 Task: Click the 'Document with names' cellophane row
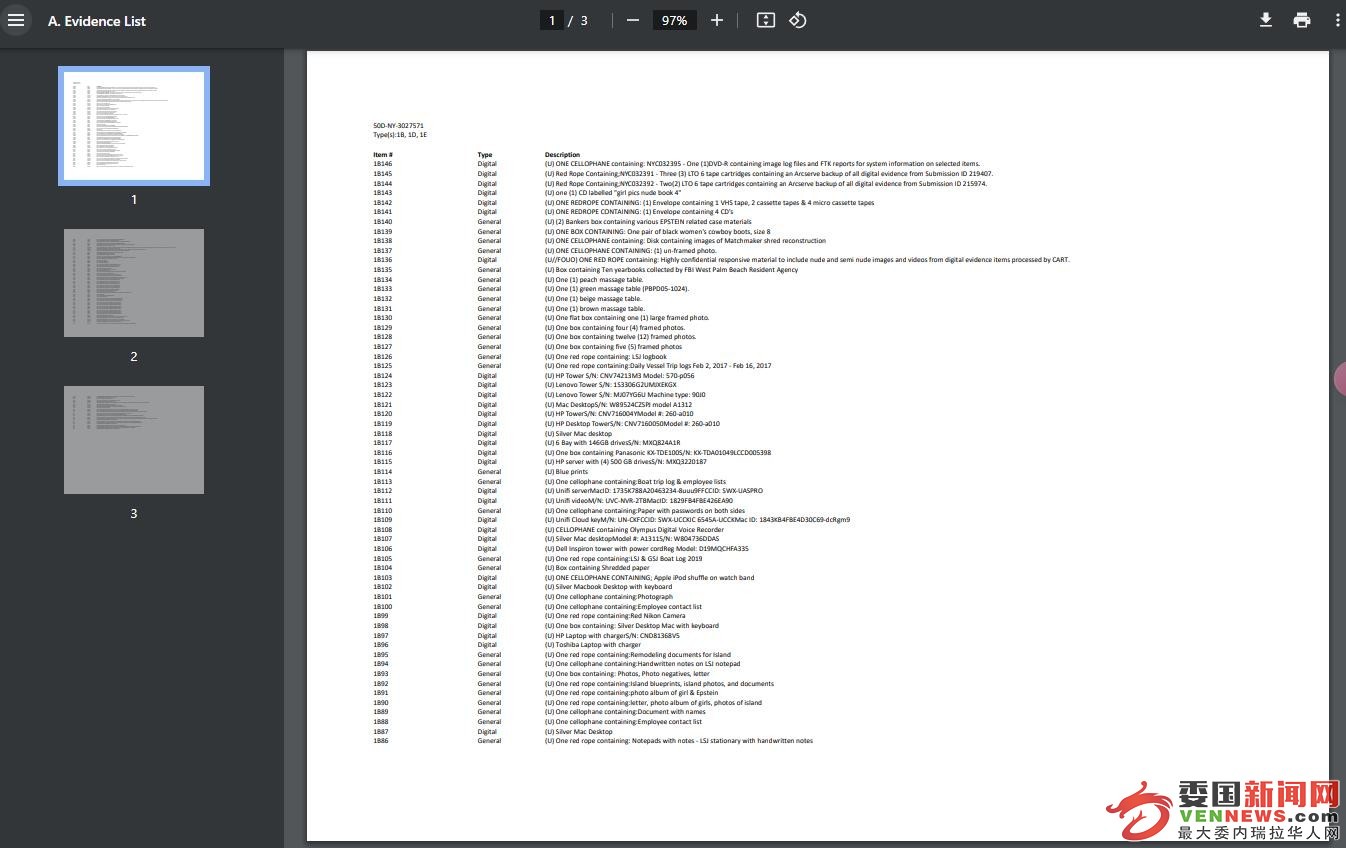[x=625, y=712]
